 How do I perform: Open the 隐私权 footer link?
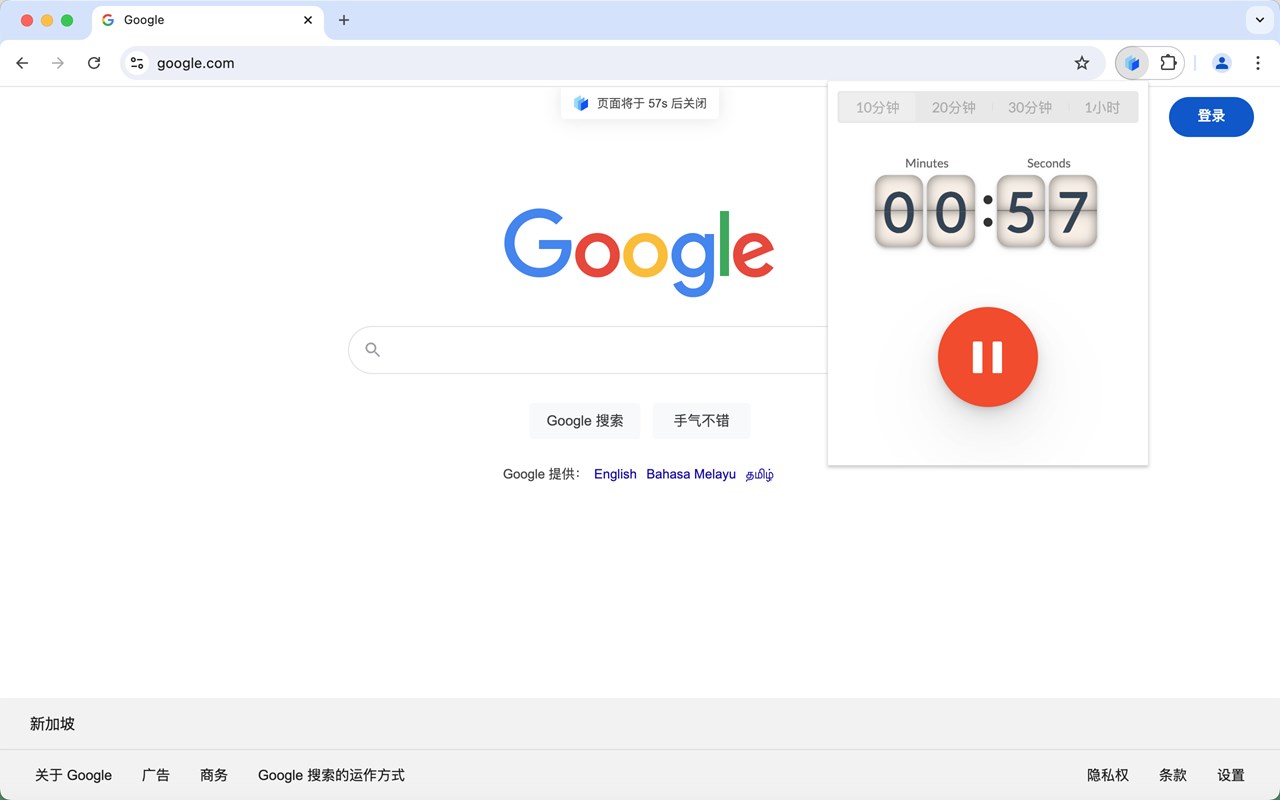click(1108, 775)
